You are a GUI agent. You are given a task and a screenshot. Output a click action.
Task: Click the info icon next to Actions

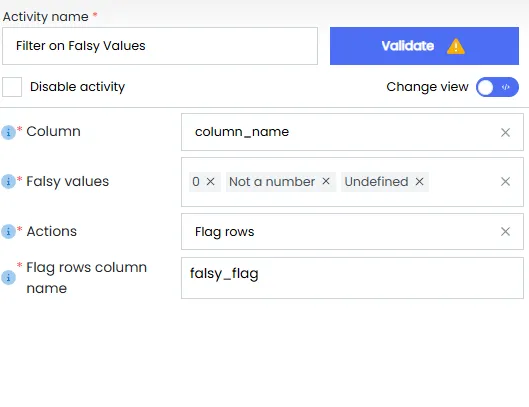8,232
